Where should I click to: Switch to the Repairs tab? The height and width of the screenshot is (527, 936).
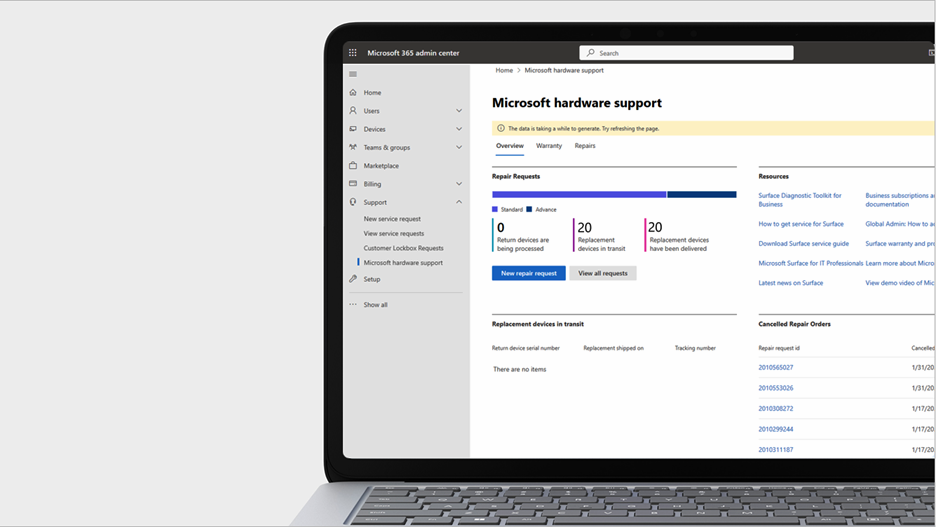coord(585,146)
